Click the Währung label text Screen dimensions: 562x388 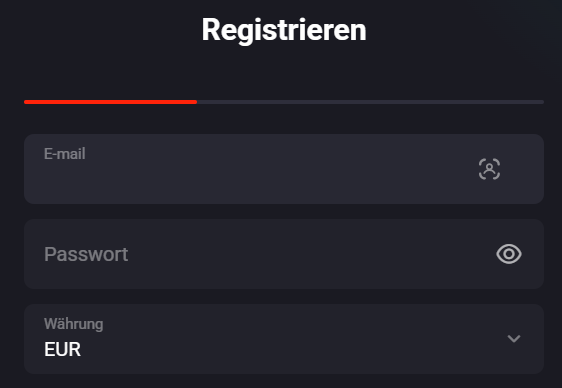coord(73,324)
